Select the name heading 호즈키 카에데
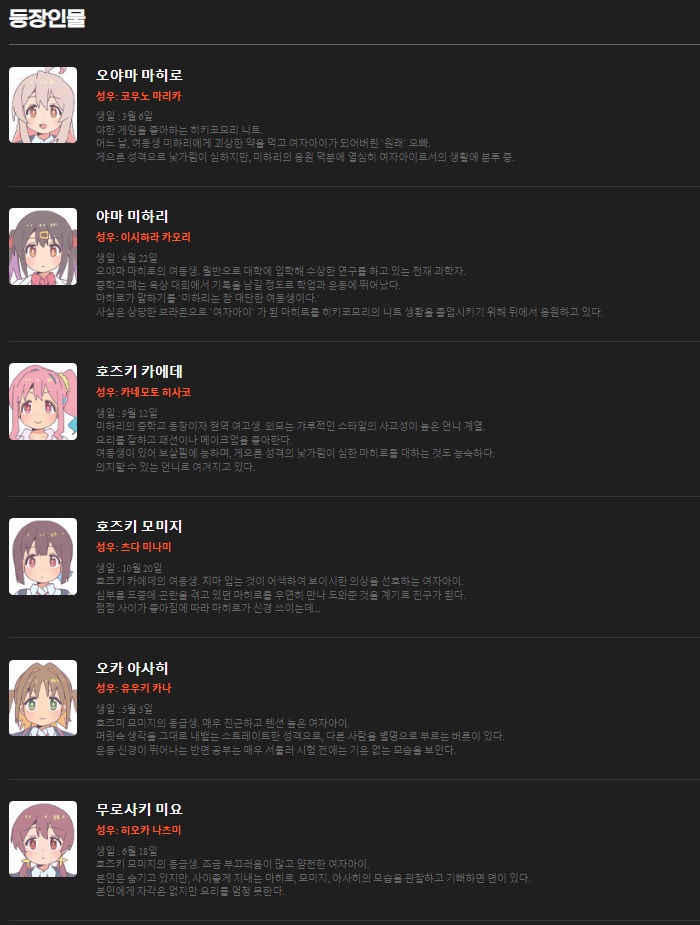This screenshot has height=925, width=700. (139, 371)
